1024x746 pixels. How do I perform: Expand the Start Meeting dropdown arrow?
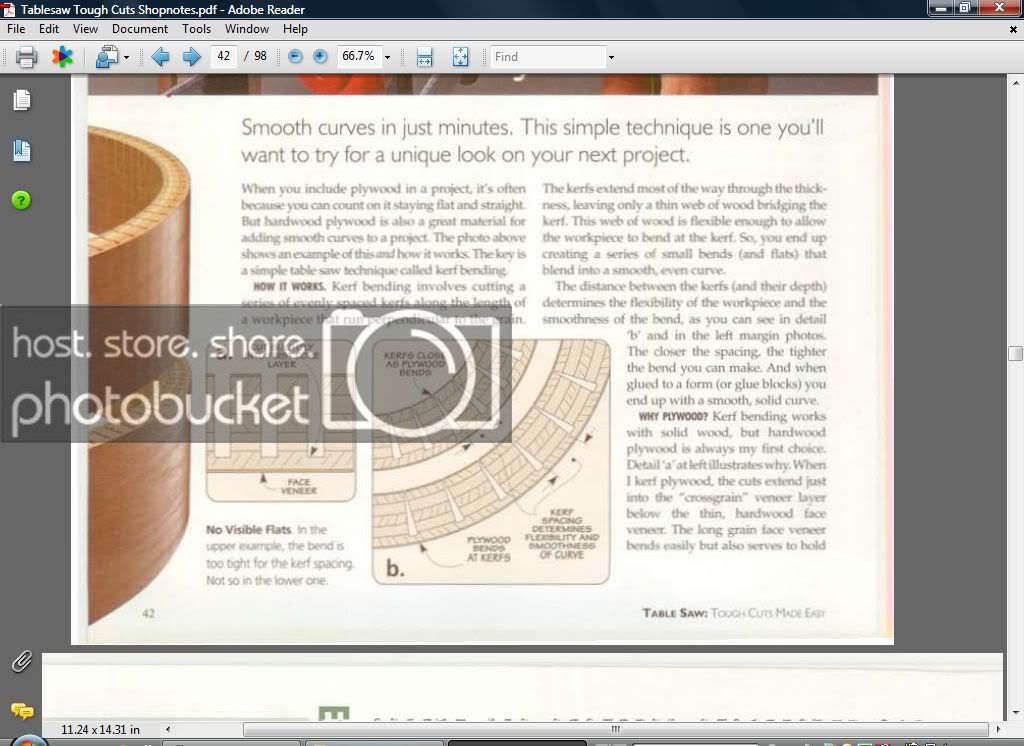pos(126,57)
